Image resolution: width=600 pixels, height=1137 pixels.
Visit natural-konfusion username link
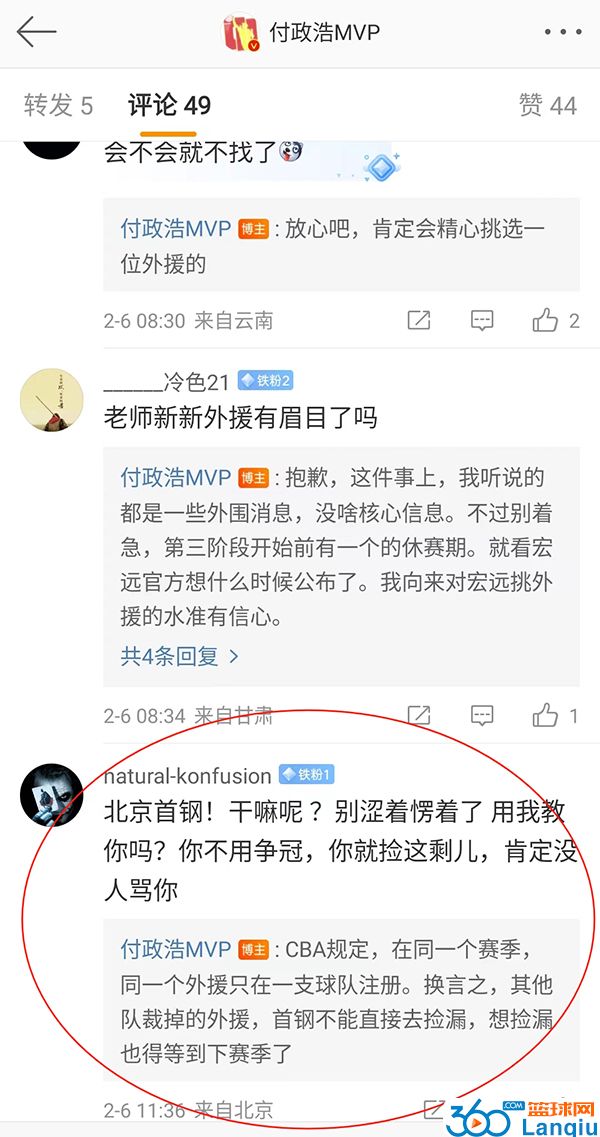coord(187,776)
